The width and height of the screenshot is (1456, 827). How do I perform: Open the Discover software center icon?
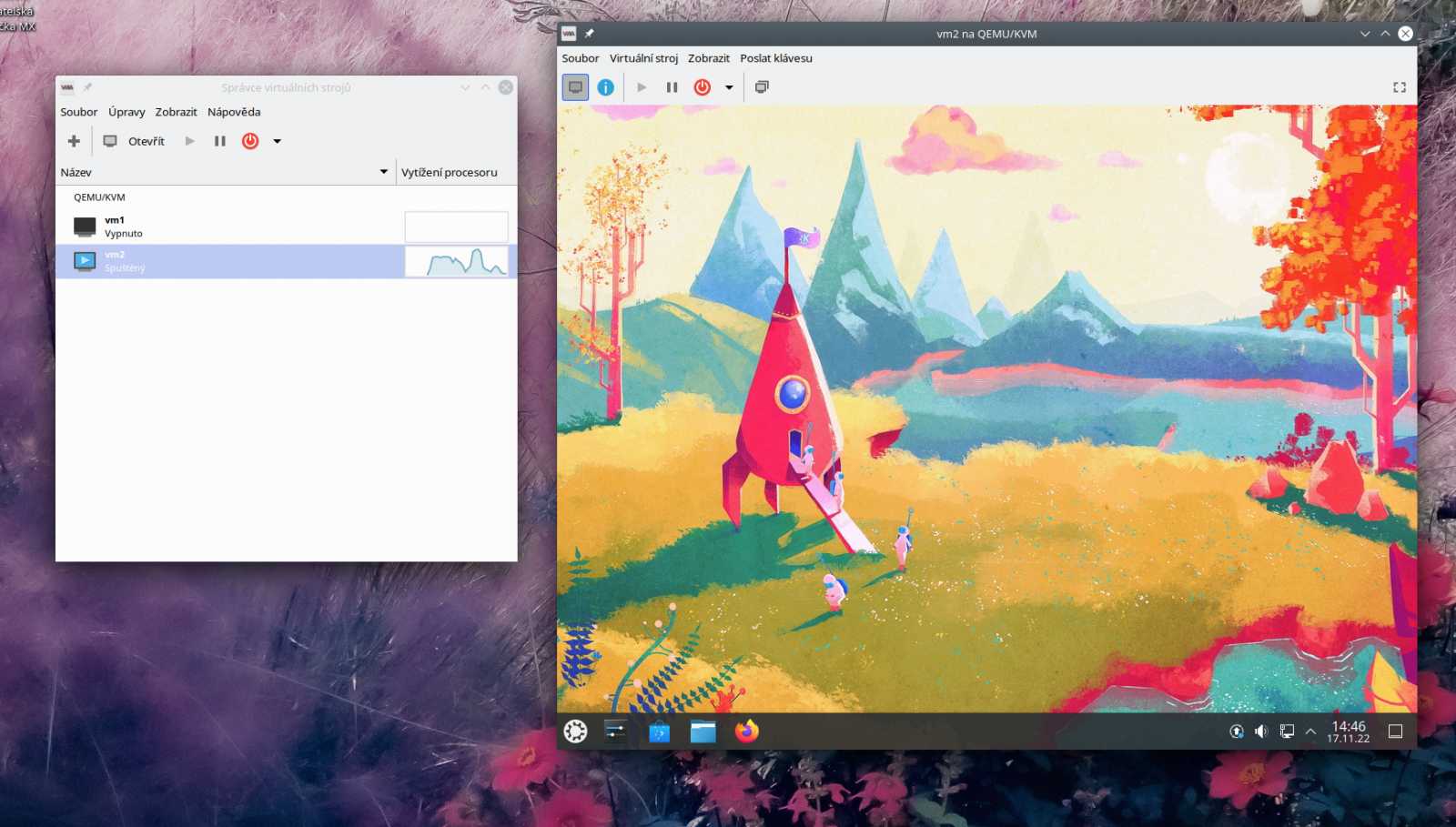(x=659, y=731)
